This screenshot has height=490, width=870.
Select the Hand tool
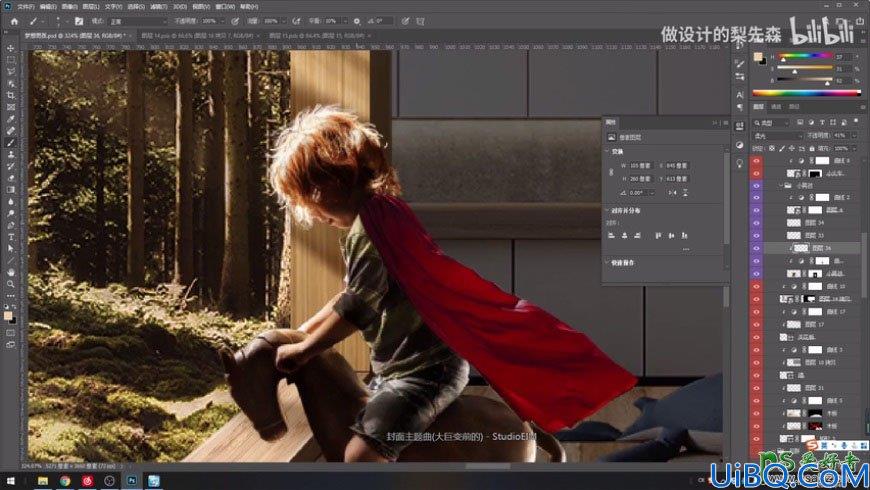pos(11,272)
